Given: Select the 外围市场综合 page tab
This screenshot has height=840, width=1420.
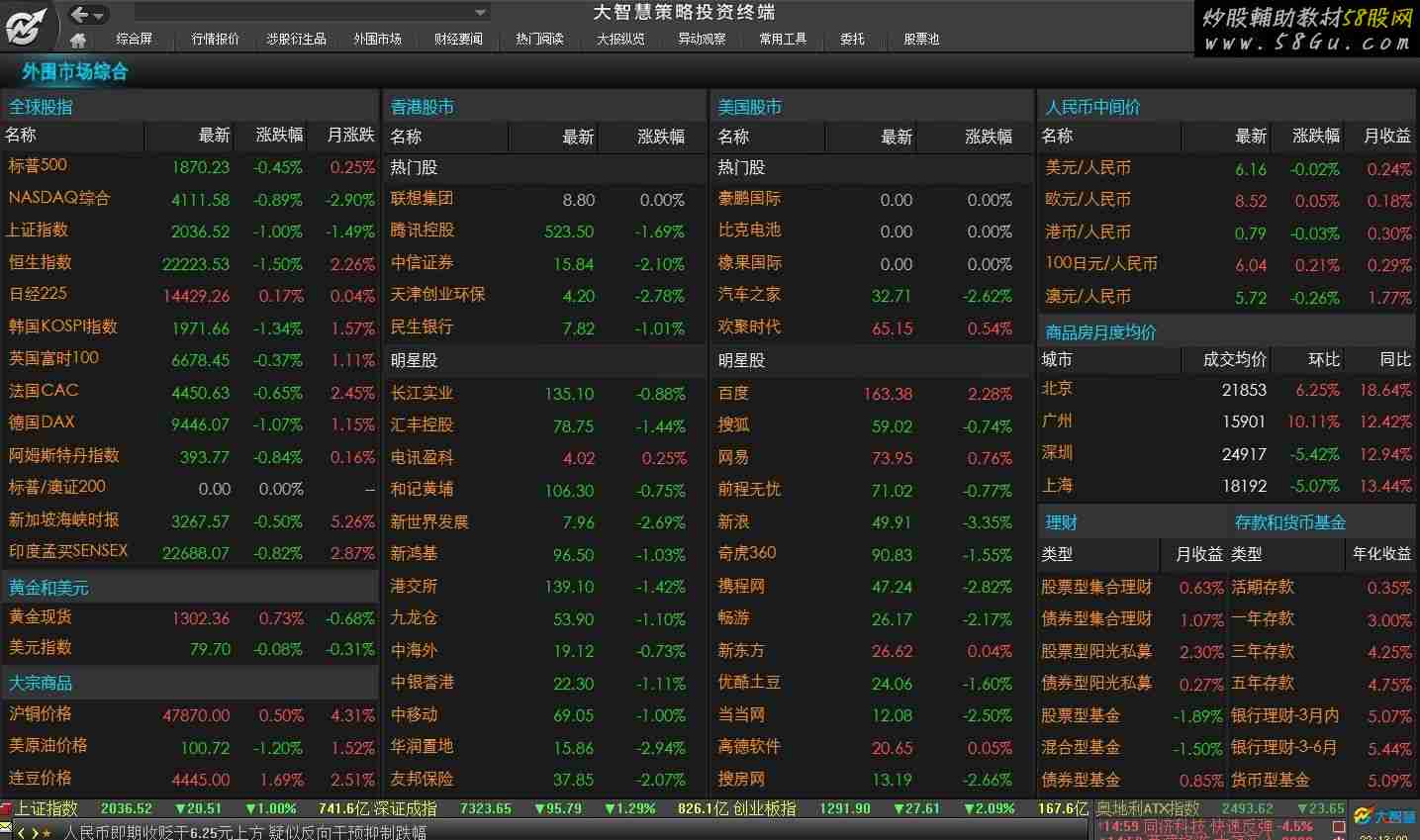Looking at the screenshot, I should (x=74, y=71).
